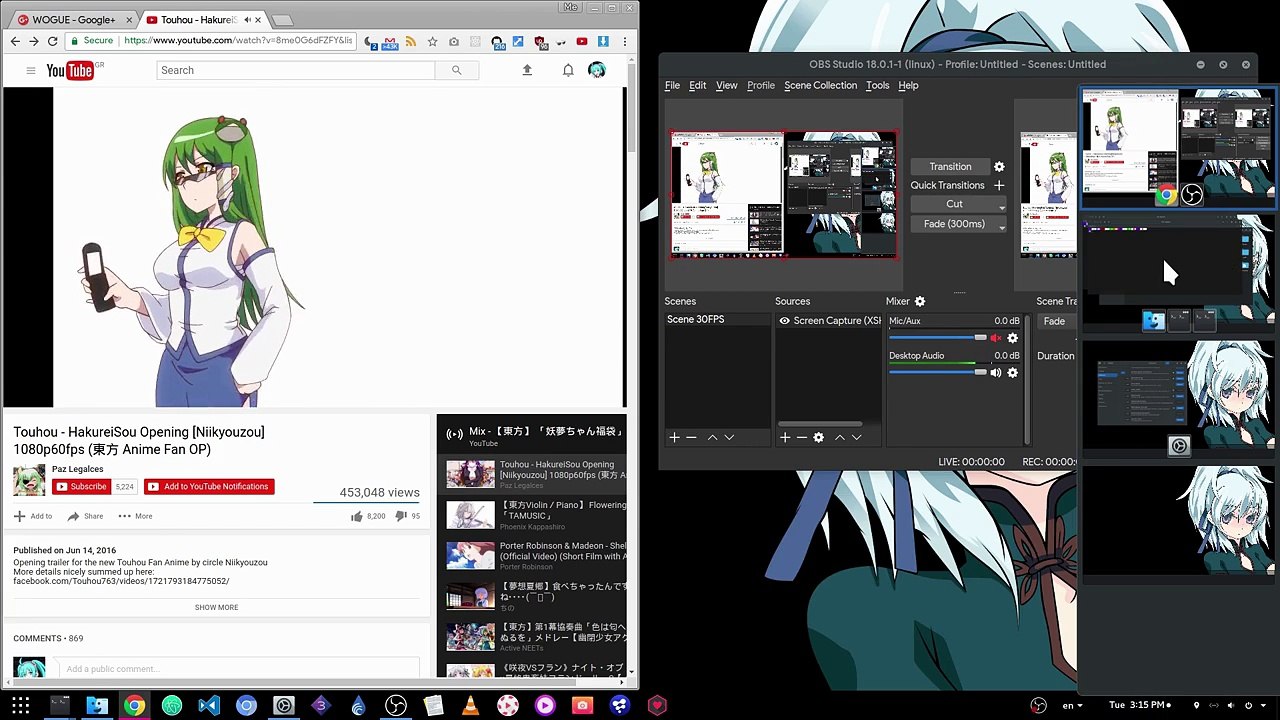1280x720 pixels.
Task: Open Paz Legalces channel name link
Action: tap(77, 469)
